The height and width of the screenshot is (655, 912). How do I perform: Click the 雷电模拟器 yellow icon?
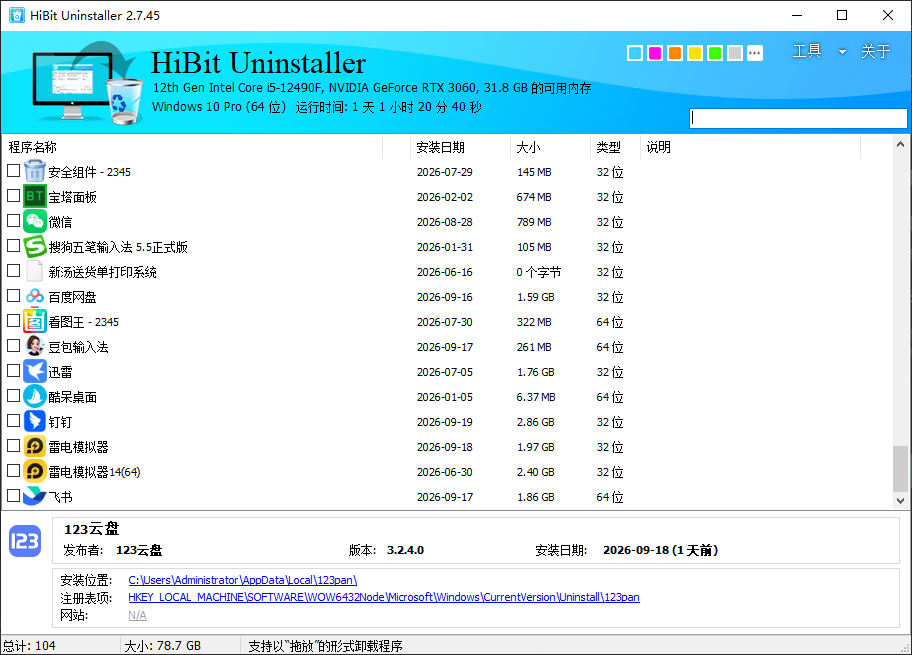click(x=34, y=447)
